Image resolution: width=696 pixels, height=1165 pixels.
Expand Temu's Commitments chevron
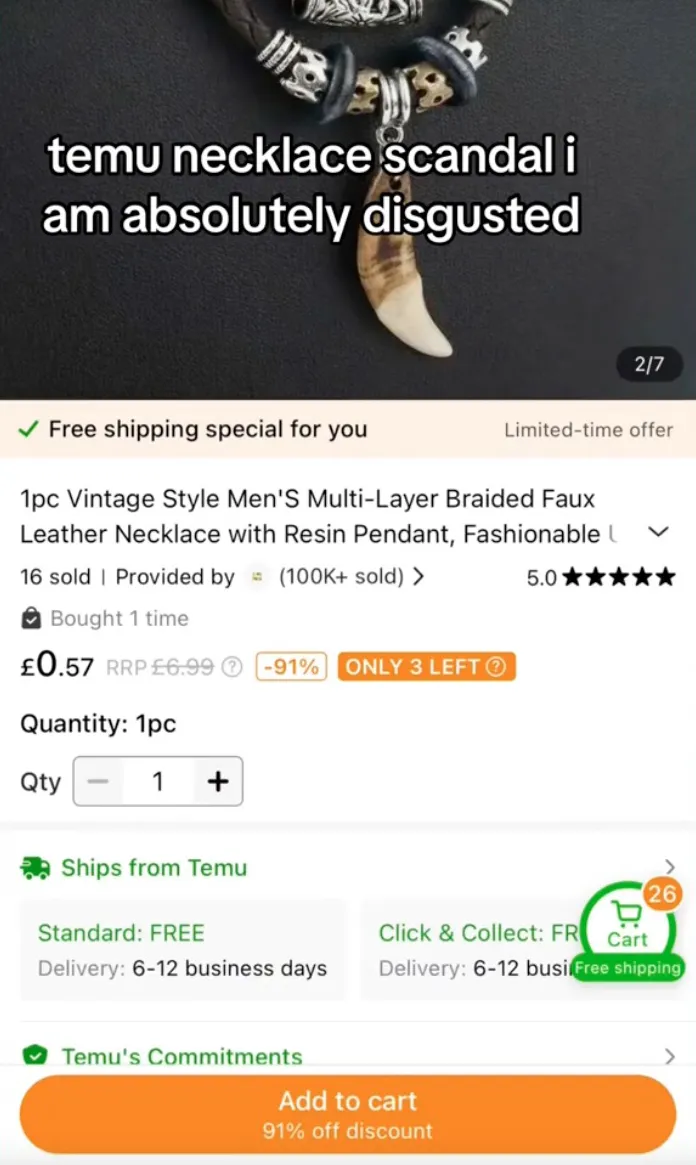point(669,1056)
